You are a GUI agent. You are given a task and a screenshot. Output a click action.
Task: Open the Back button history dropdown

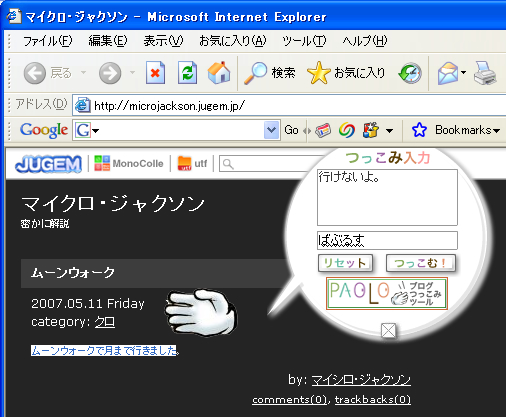[x=83, y=72]
